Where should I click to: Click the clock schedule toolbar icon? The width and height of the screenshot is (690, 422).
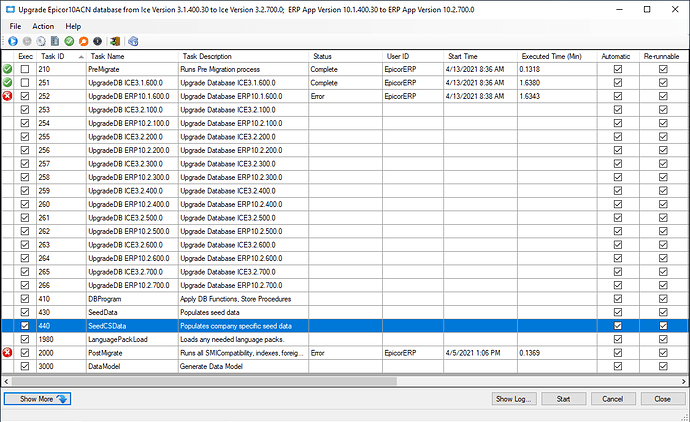coord(41,41)
